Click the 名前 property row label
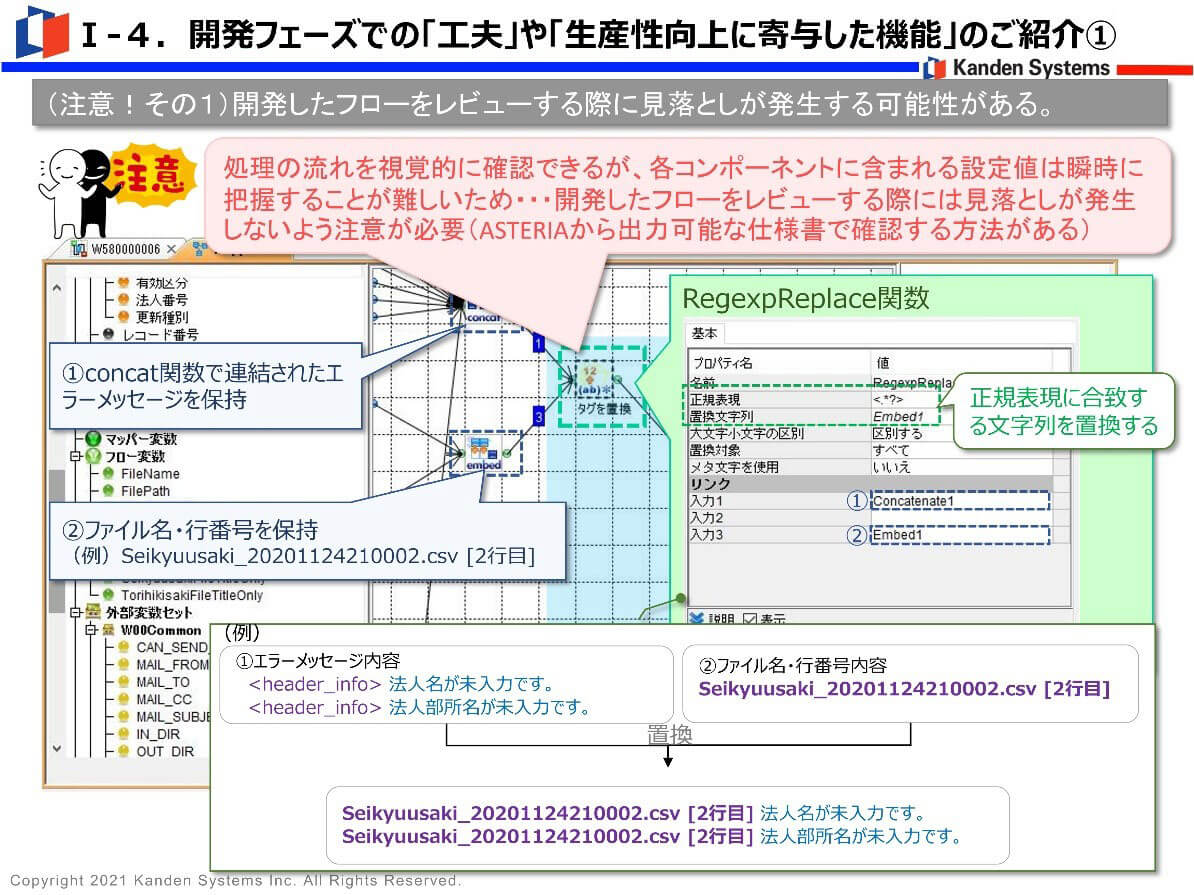This screenshot has width=1194, height=895. click(702, 382)
